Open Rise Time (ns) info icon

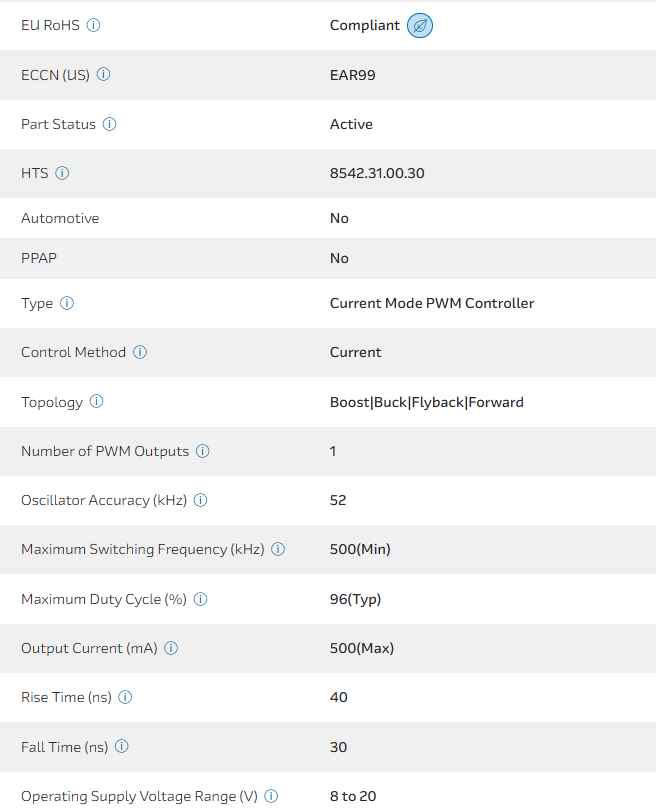pyautogui.click(x=126, y=697)
